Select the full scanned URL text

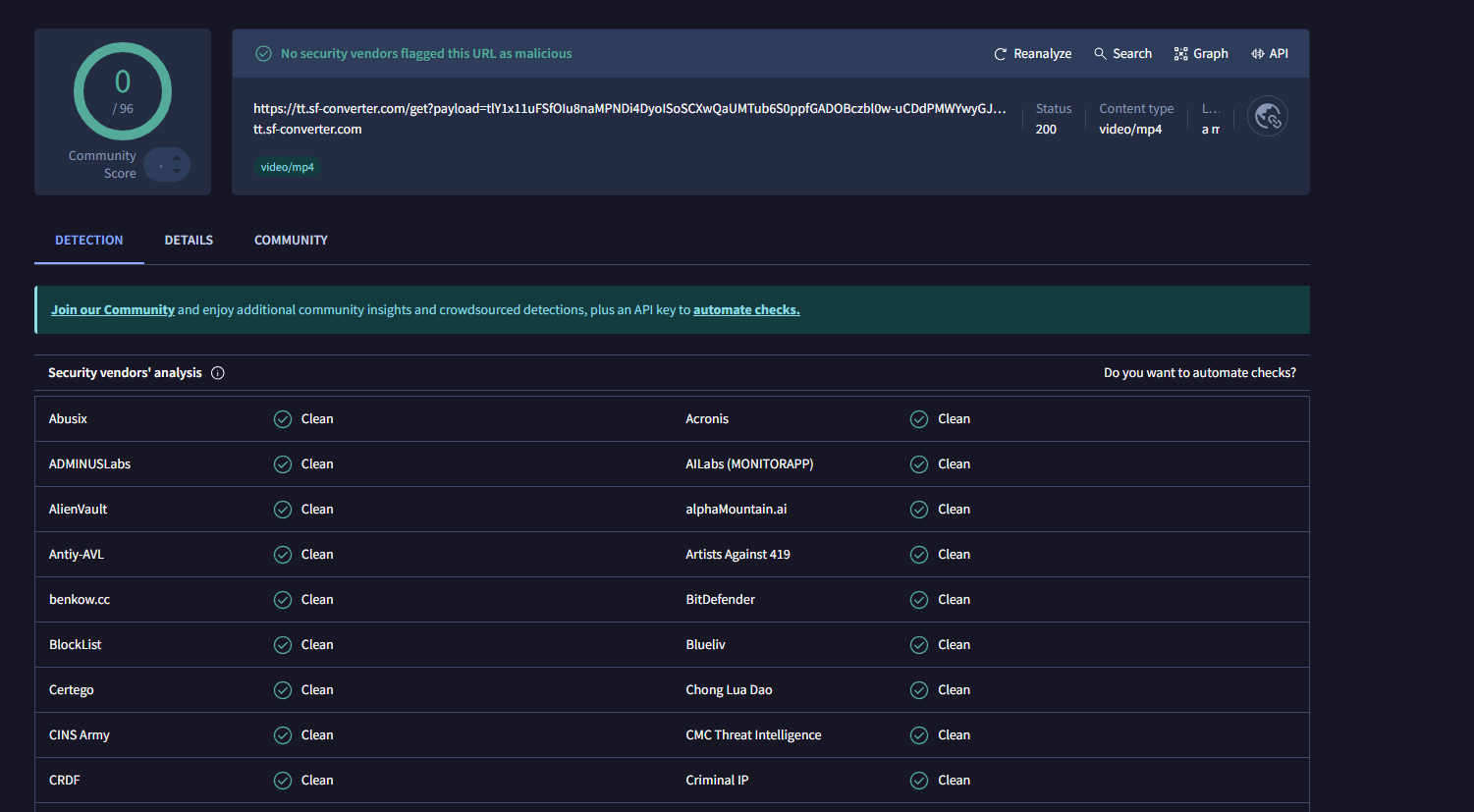click(629, 109)
